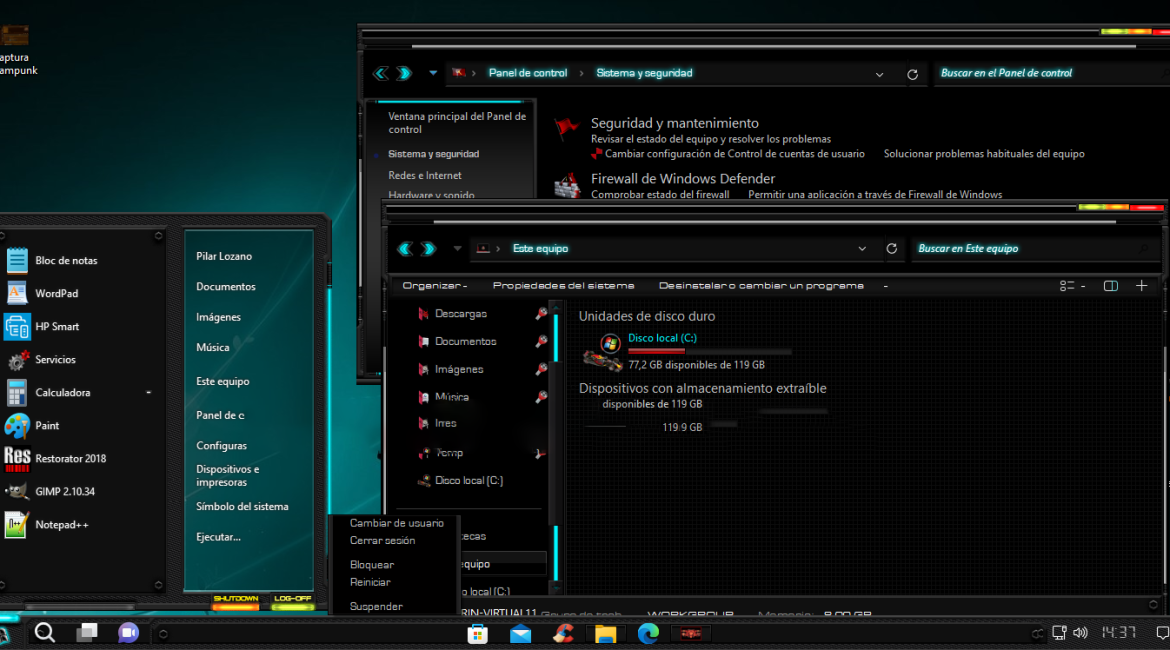Click the Microsoft Edge taskbar icon
The height and width of the screenshot is (650, 1170).
pos(647,633)
